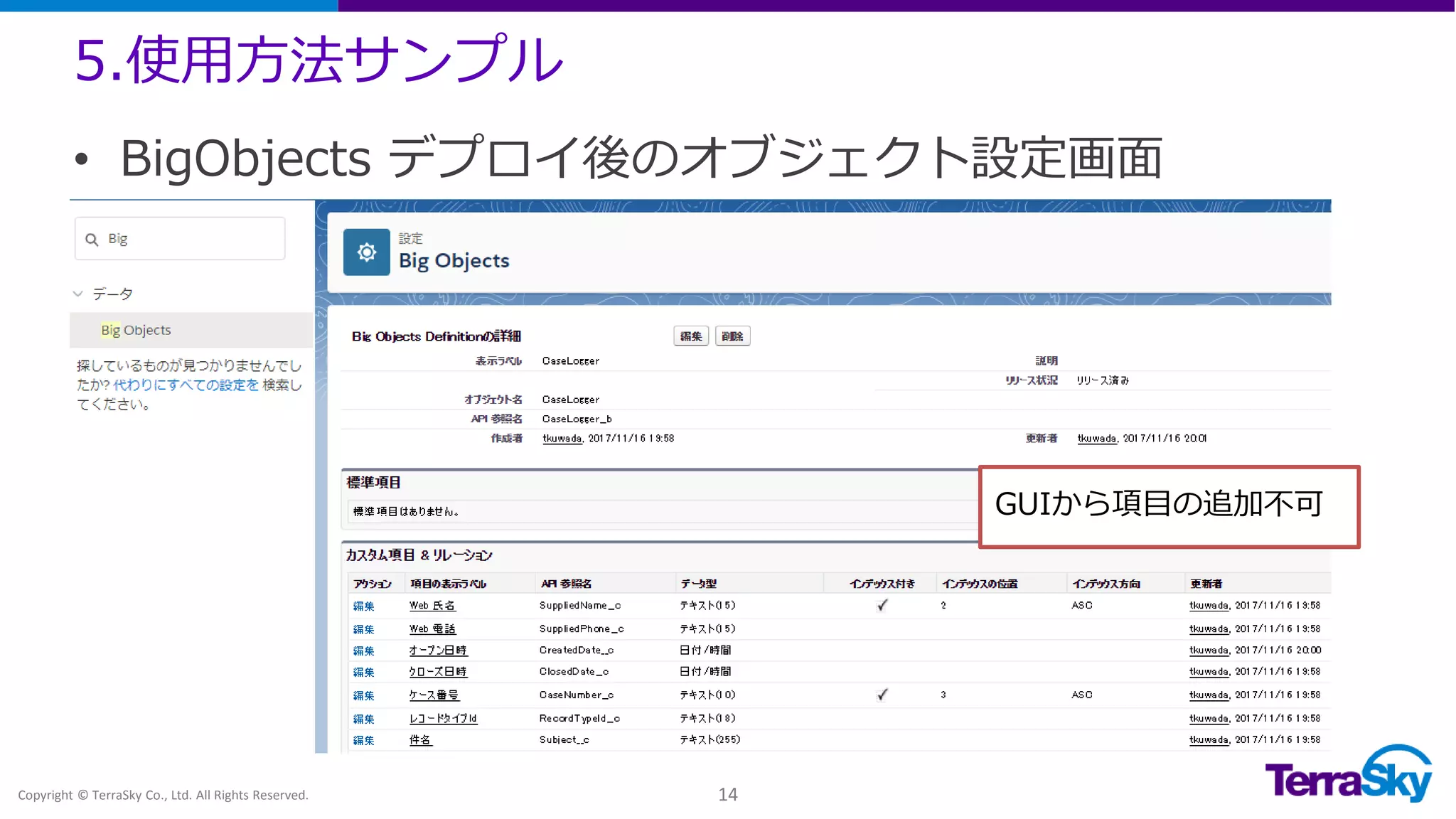Click the index checkmark for CaseNumber__c
Screen dimensions: 1456x819
pyautogui.click(x=882, y=695)
